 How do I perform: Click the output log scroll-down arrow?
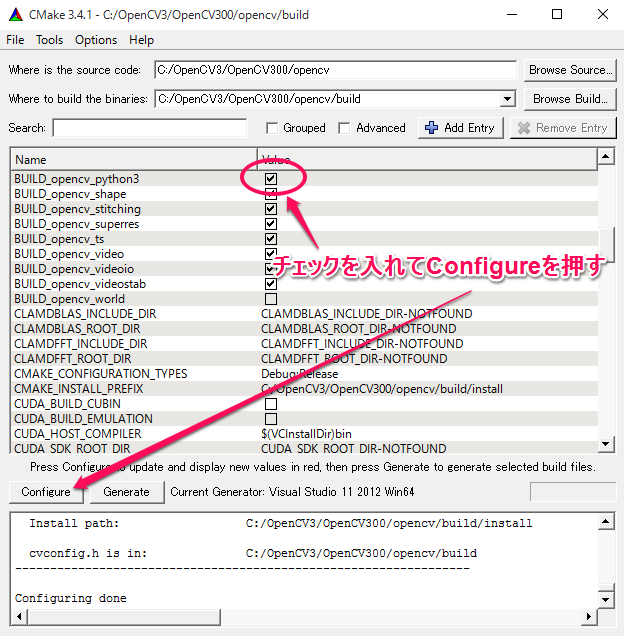[x=606, y=600]
